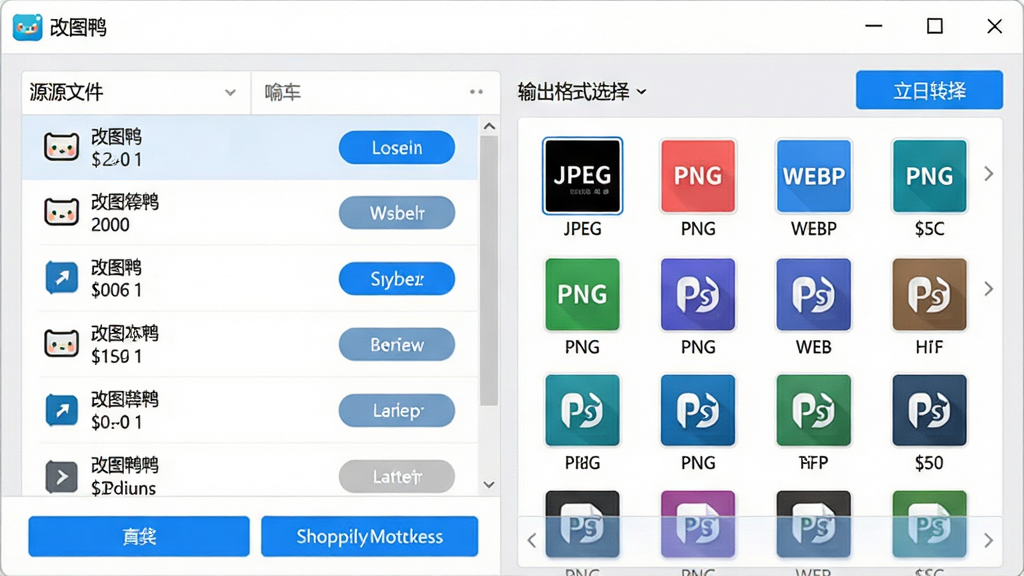This screenshot has width=1024, height=576.
Task: Pick the Ps tile labeled WEB
Action: click(814, 294)
